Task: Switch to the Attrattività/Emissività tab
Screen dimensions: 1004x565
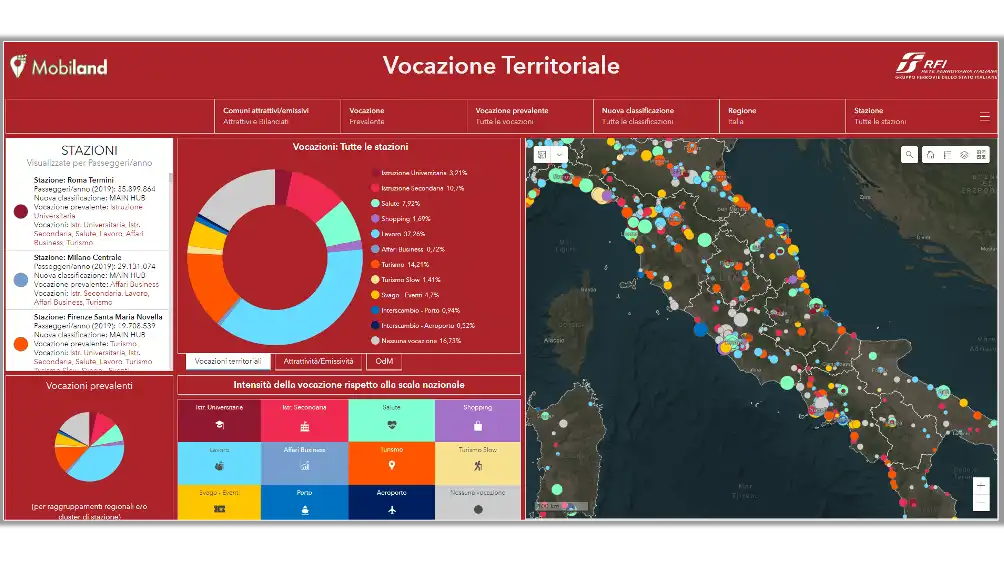Action: [318, 361]
